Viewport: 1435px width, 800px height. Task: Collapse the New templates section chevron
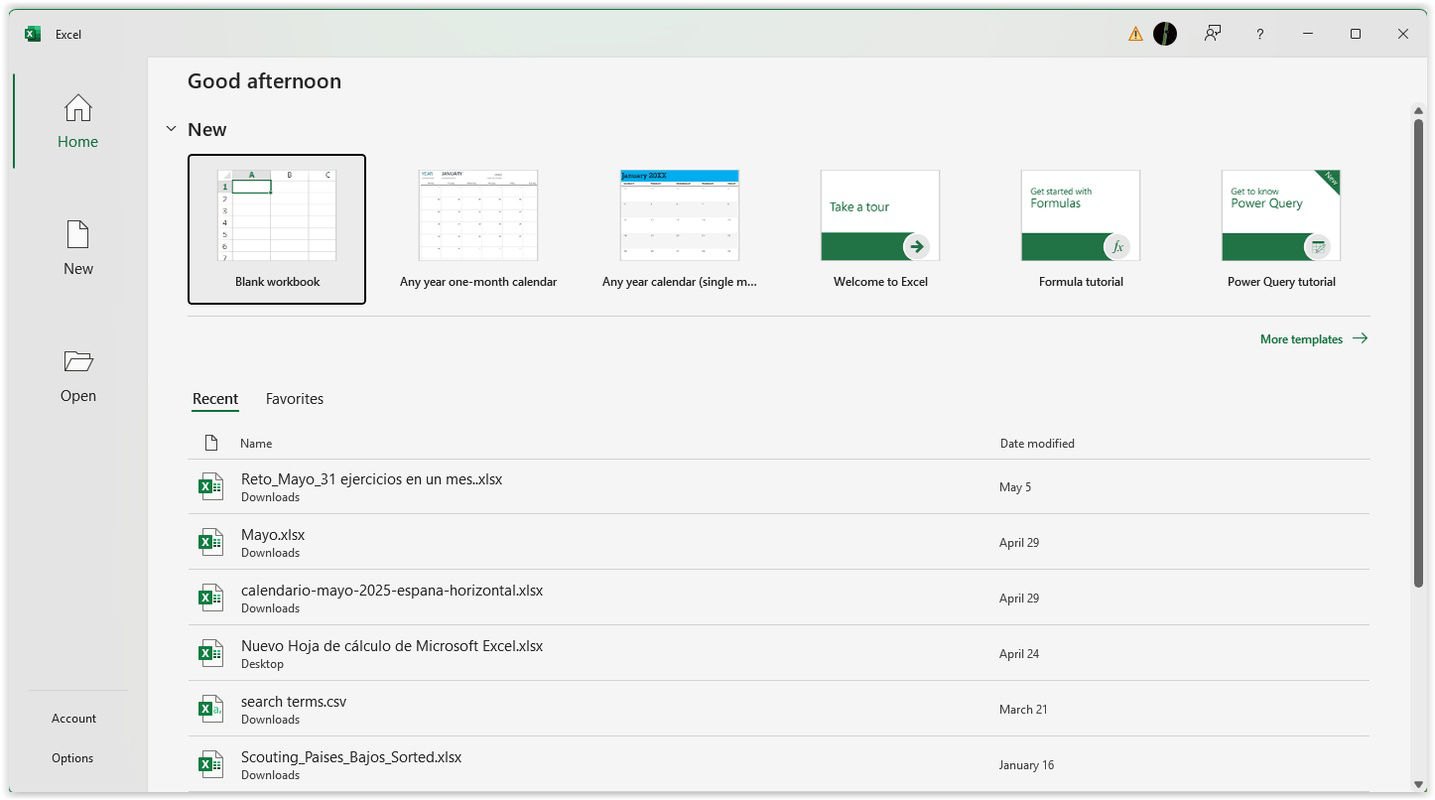171,129
